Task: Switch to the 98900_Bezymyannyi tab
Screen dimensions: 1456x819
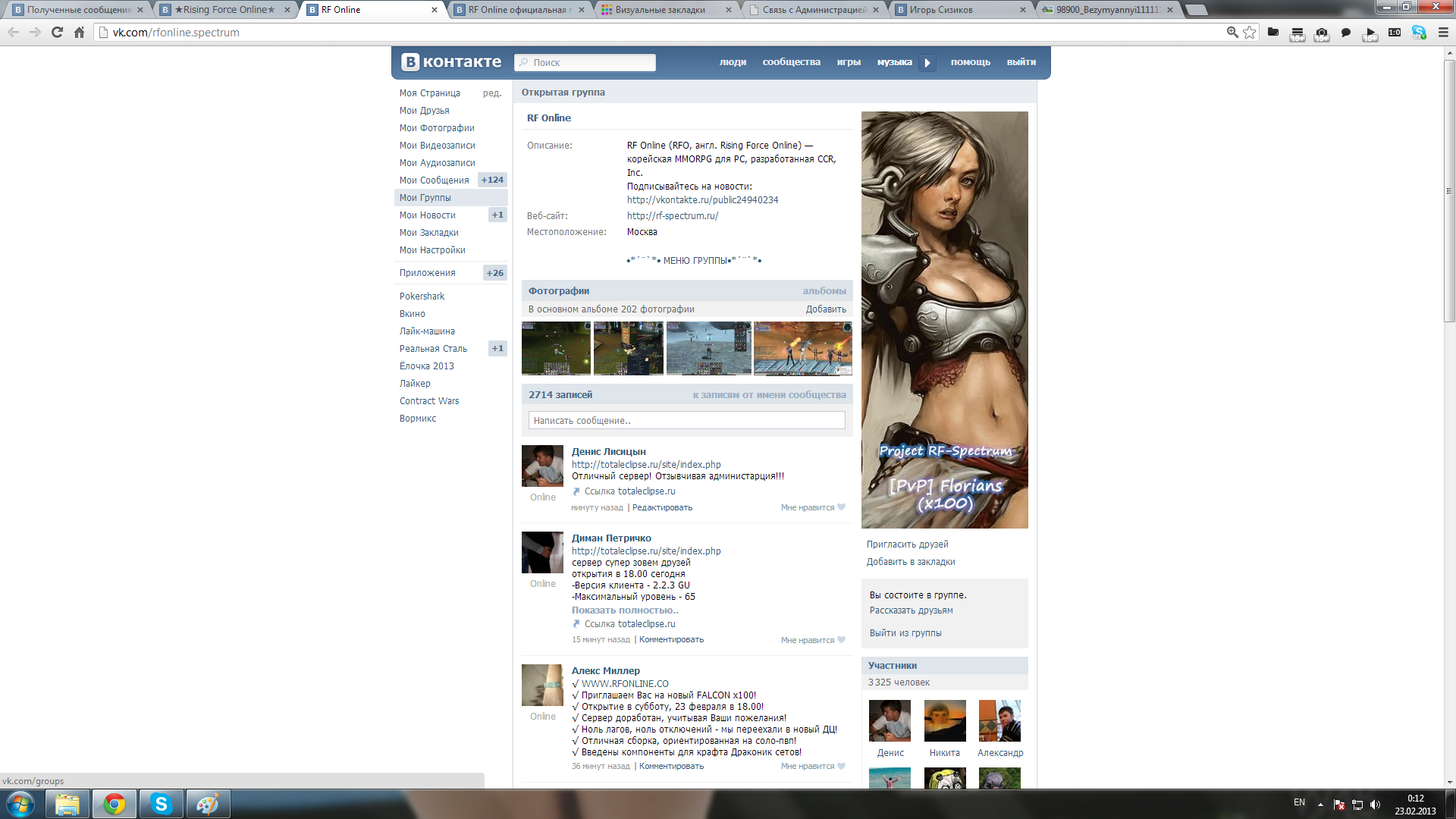Action: 1107,10
